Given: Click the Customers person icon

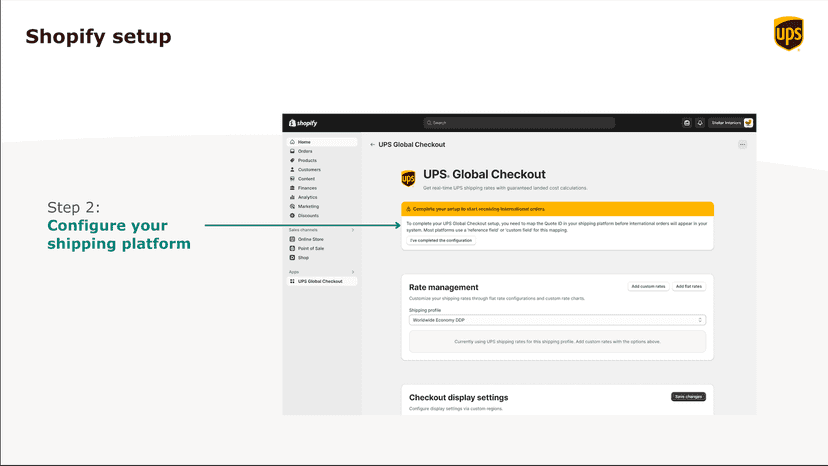Looking at the screenshot, I should click(292, 170).
